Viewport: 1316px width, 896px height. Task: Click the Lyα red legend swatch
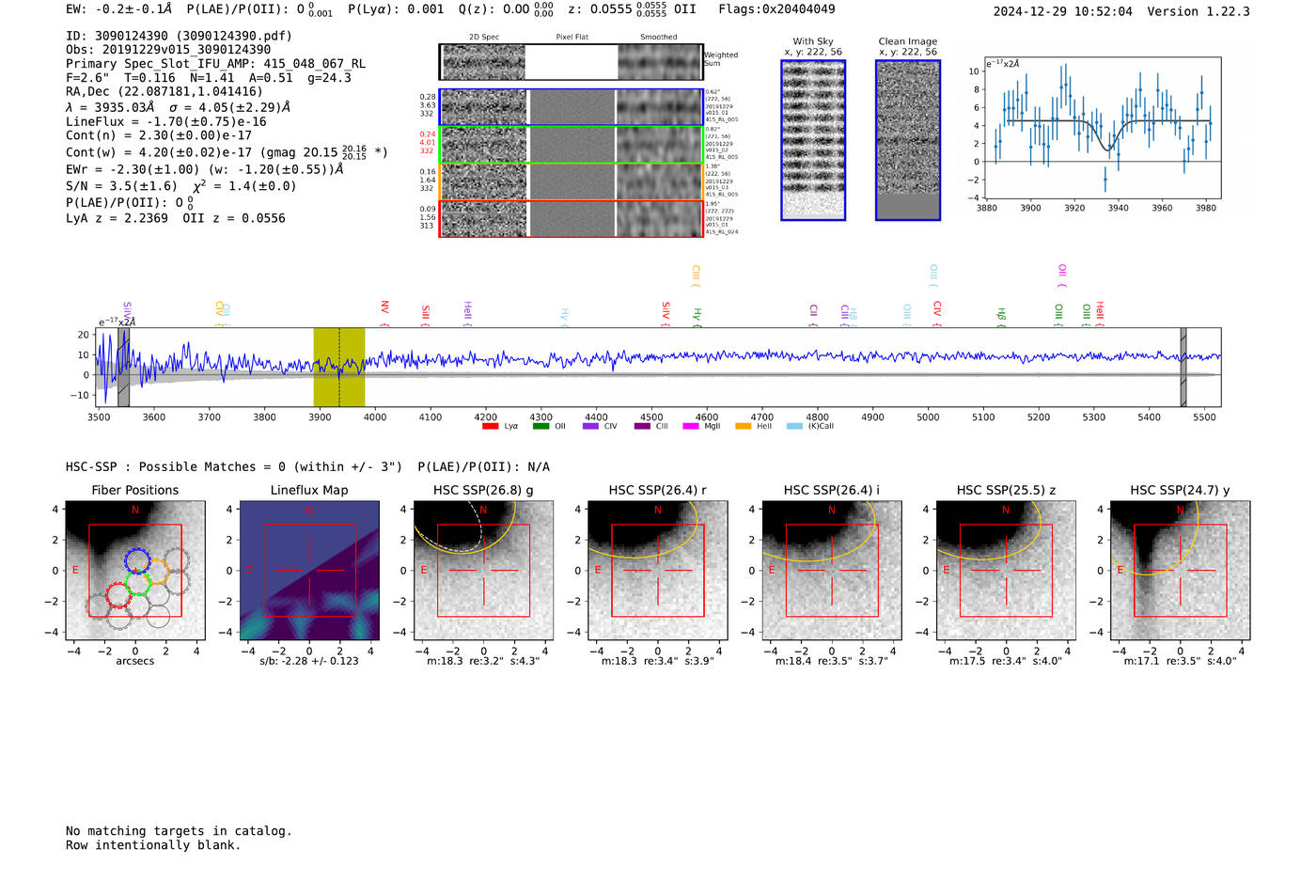490,427
